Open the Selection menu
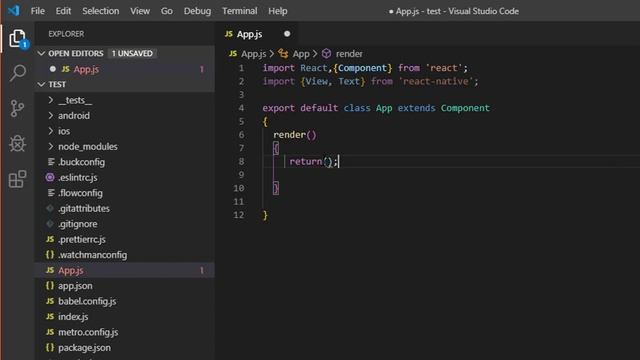Viewport: 640px width, 360px height. [100, 11]
